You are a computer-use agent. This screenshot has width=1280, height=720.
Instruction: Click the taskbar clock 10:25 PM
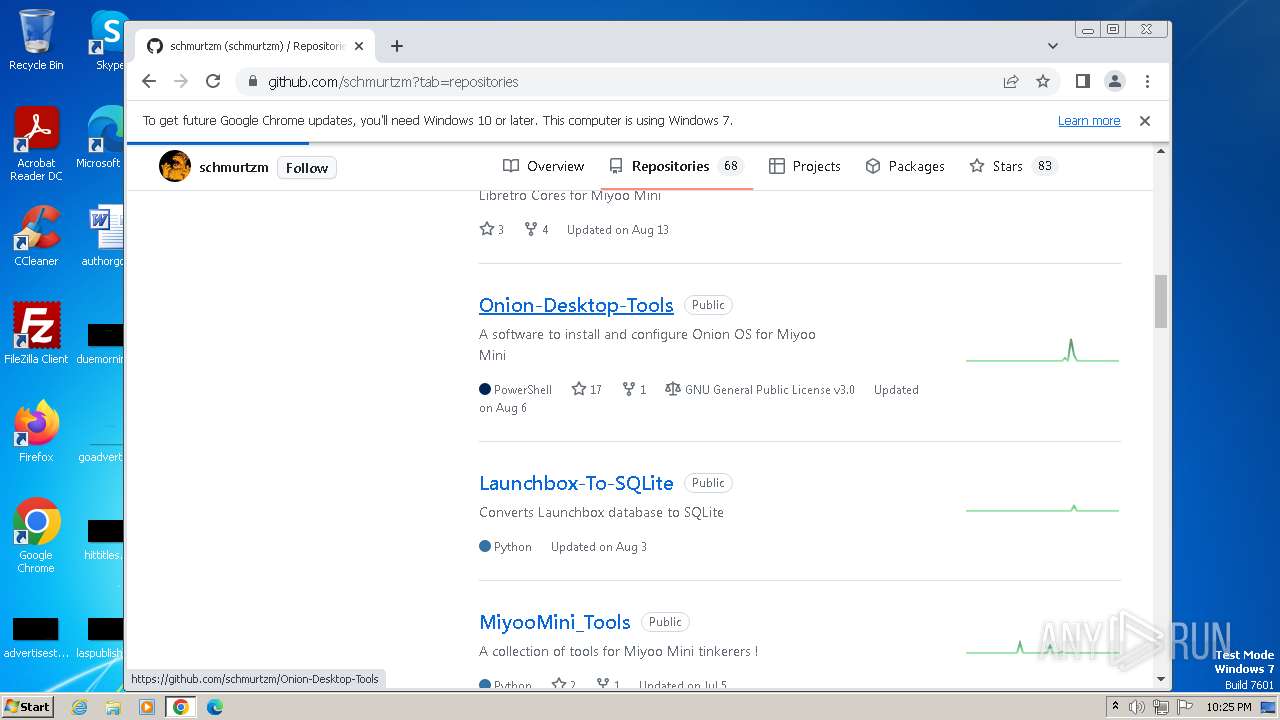click(x=1229, y=707)
